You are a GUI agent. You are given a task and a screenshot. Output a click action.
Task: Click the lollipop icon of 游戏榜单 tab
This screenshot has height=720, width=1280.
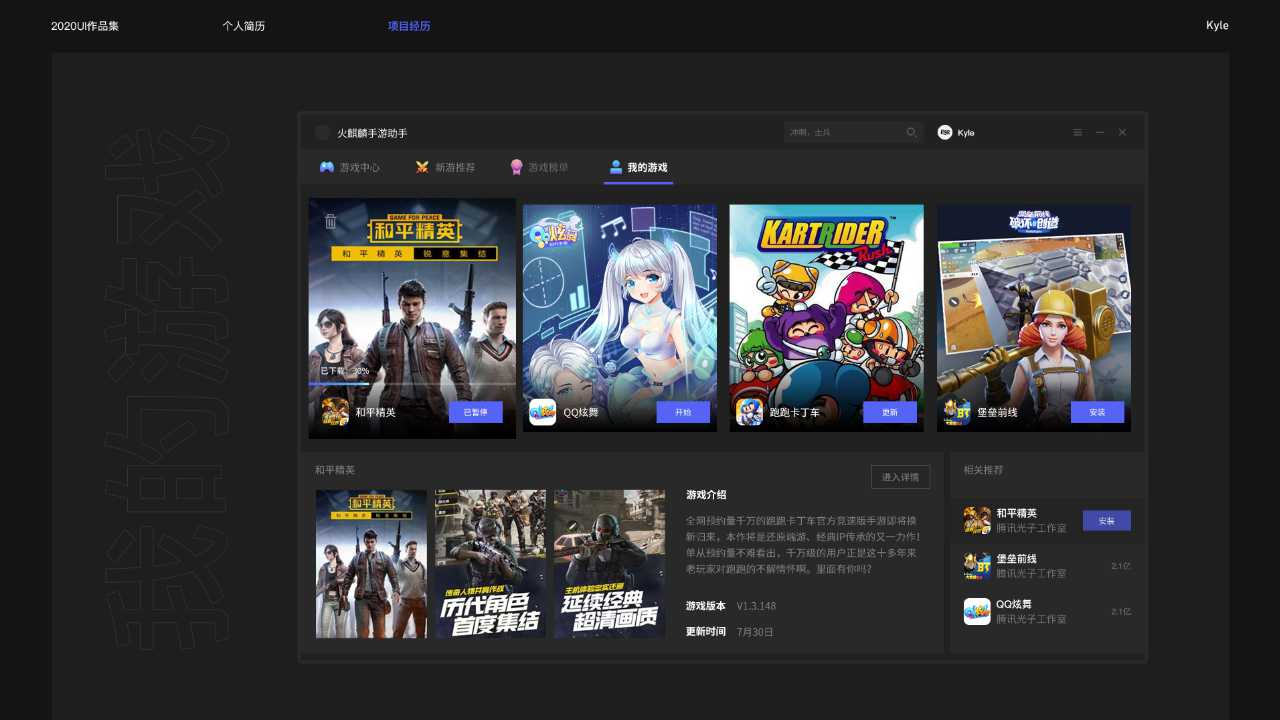click(516, 167)
